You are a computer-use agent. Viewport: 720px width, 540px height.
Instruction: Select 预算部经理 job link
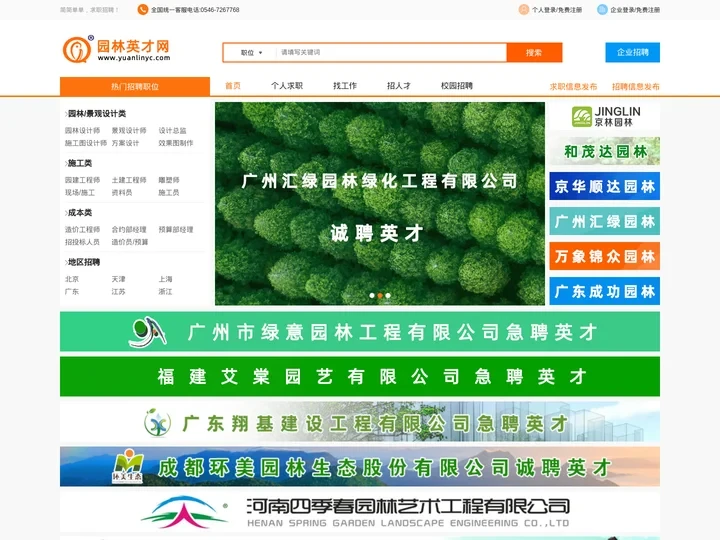coord(176,230)
